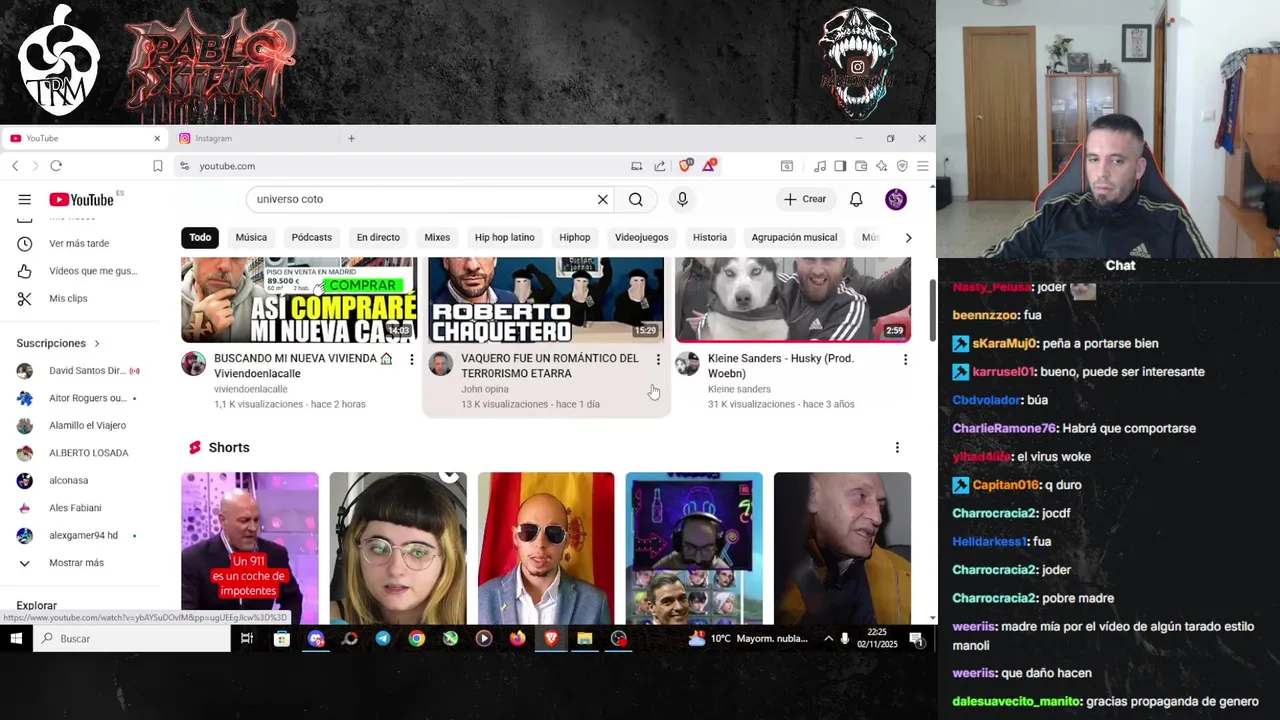
Task: Show hidden system tray icons
Action: pyautogui.click(x=828, y=638)
